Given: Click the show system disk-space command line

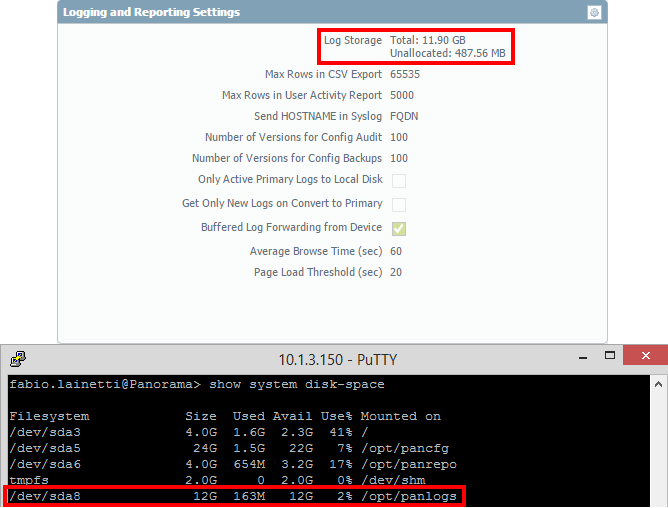Looking at the screenshot, I should (196, 385).
